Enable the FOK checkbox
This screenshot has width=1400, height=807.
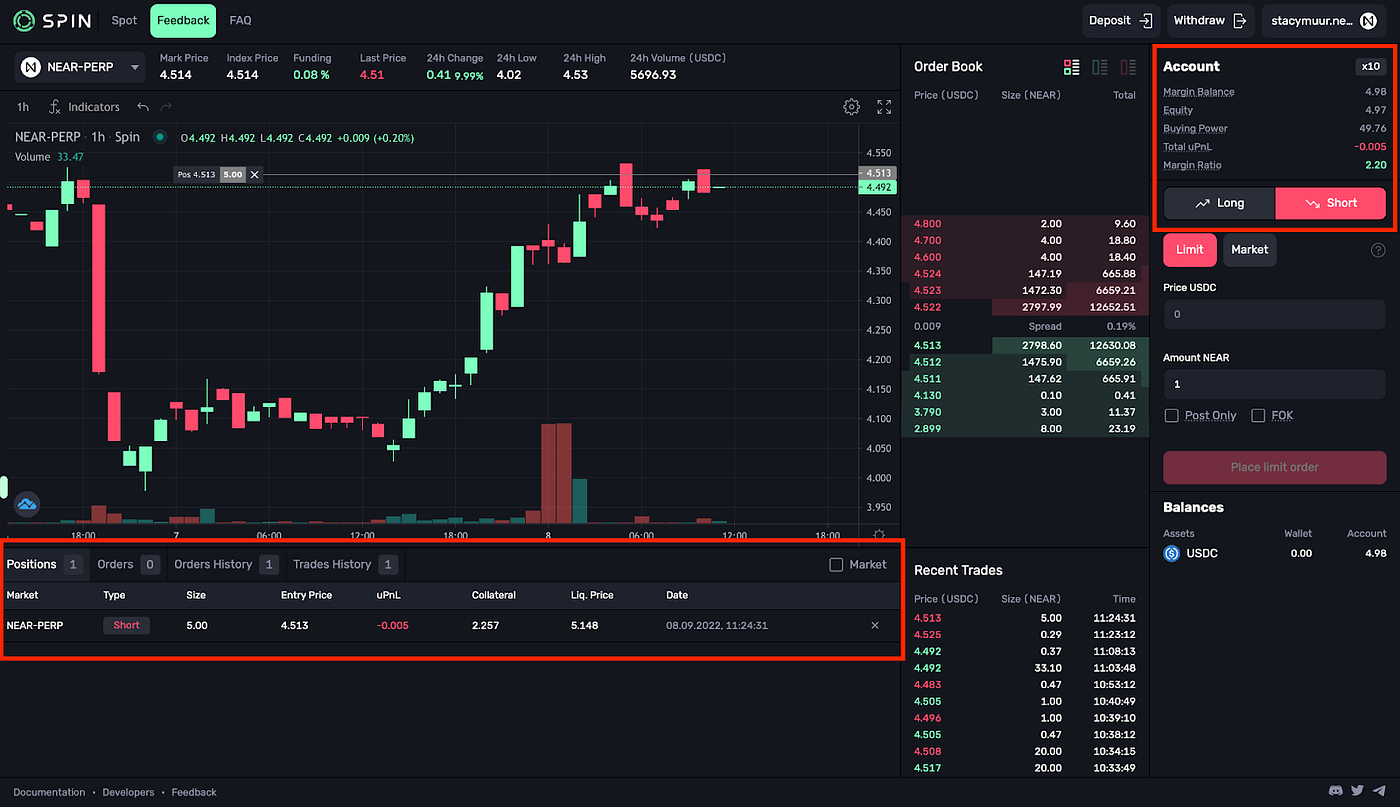point(1258,415)
